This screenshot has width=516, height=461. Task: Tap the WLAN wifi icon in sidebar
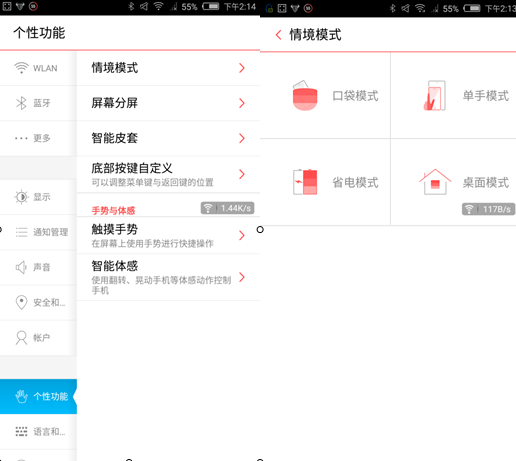[x=21, y=68]
